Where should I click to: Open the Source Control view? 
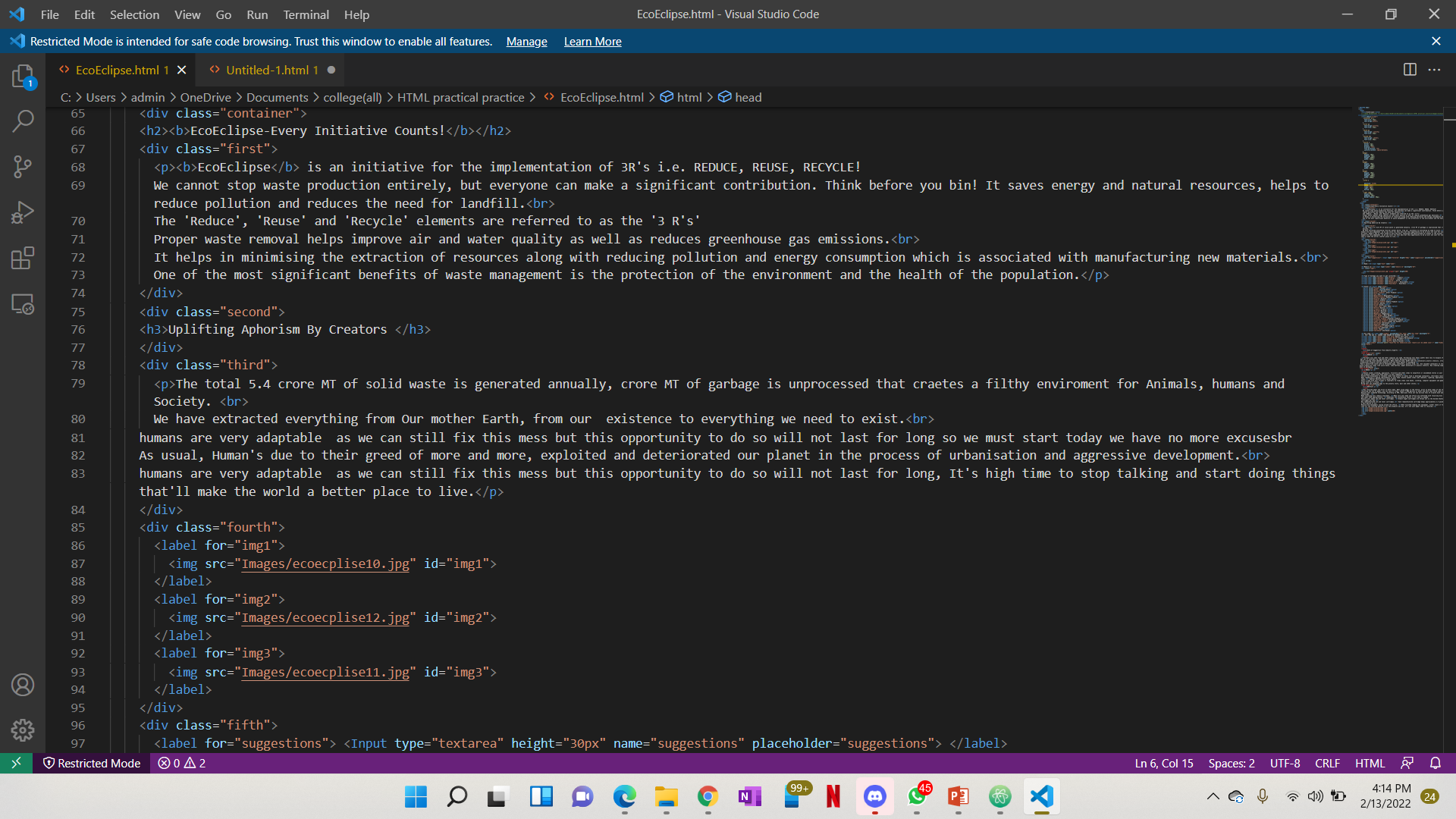23,167
